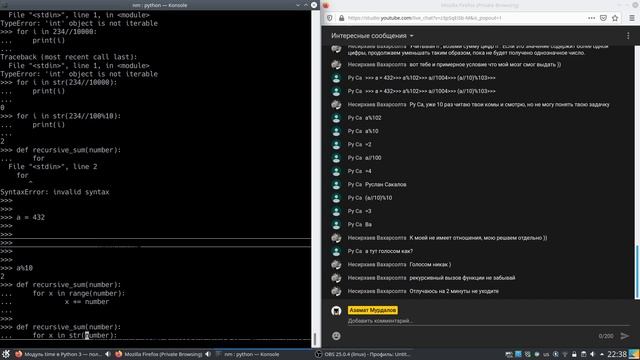Switch keyboard layout 'us' indicator
Screen dimensions: 640x360
(x=546, y=354)
